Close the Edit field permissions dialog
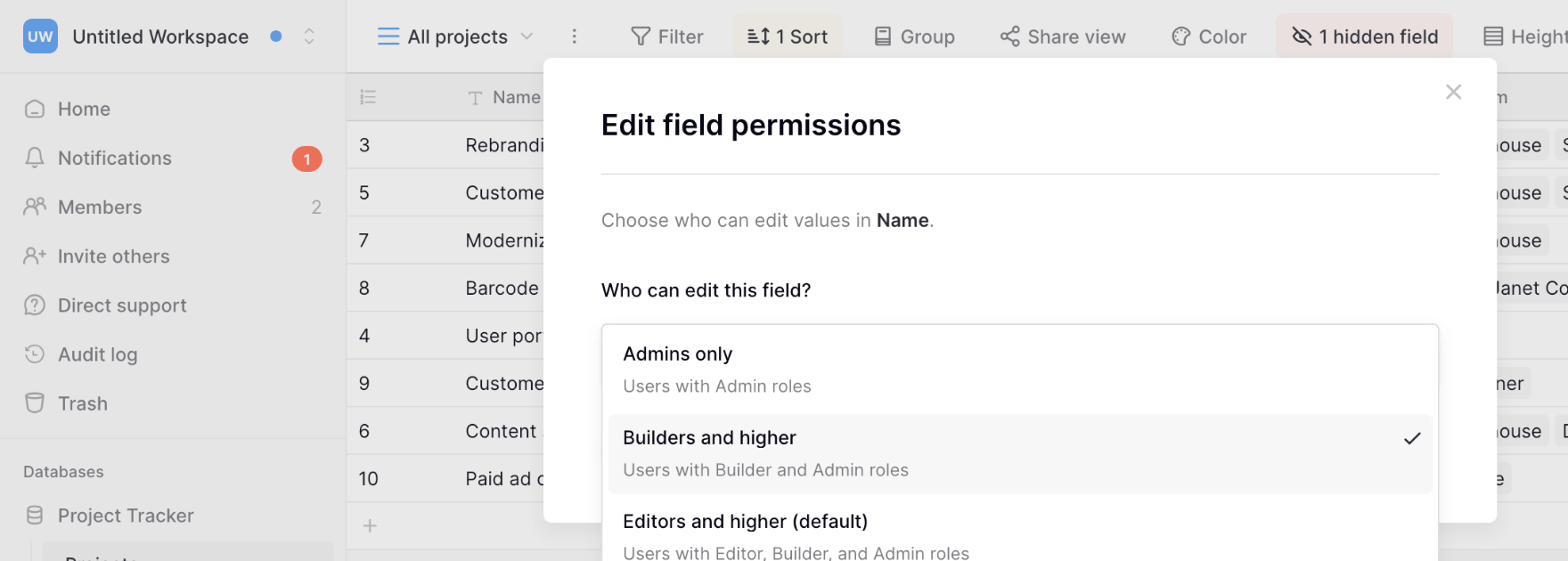The height and width of the screenshot is (561, 1568). (x=1453, y=92)
